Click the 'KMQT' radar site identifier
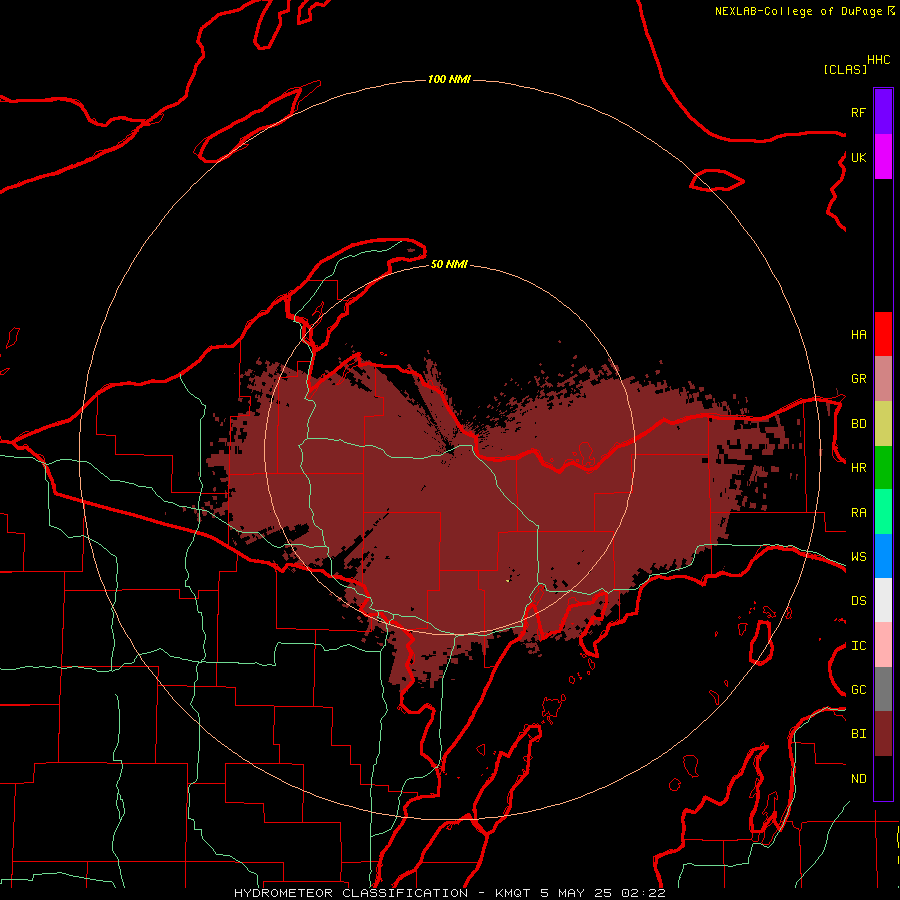Screen dimensions: 900x900 point(513,893)
